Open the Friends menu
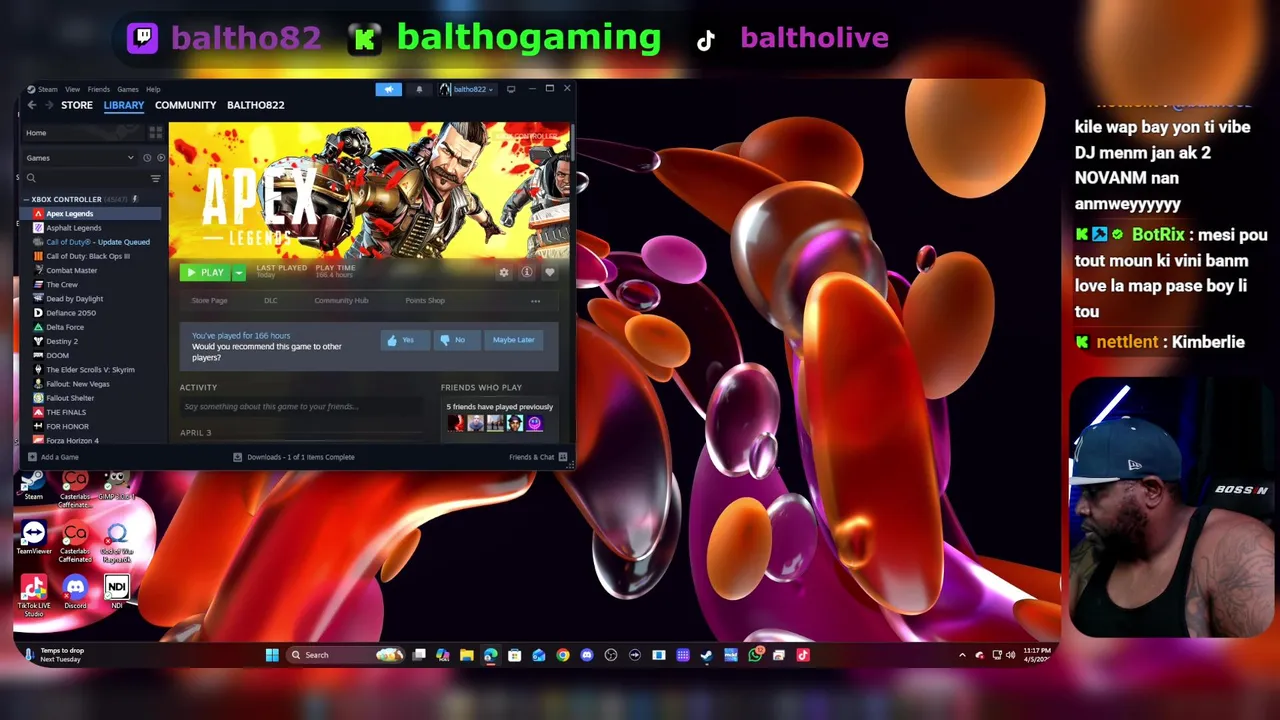 coord(99,89)
